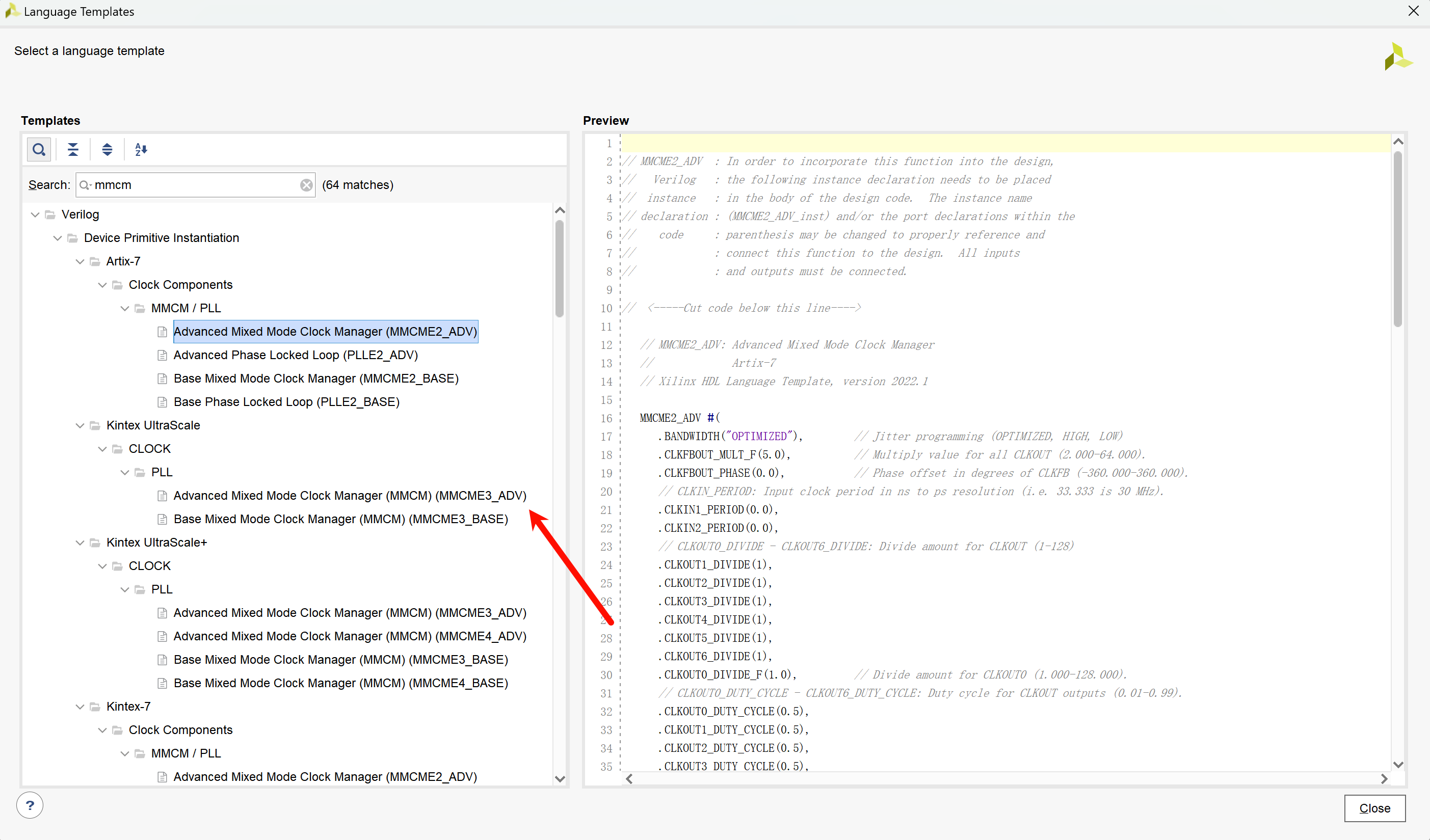Select Kintex UltraScale+ MMCME3_ADV template
This screenshot has width=1430, height=840.
(350, 613)
